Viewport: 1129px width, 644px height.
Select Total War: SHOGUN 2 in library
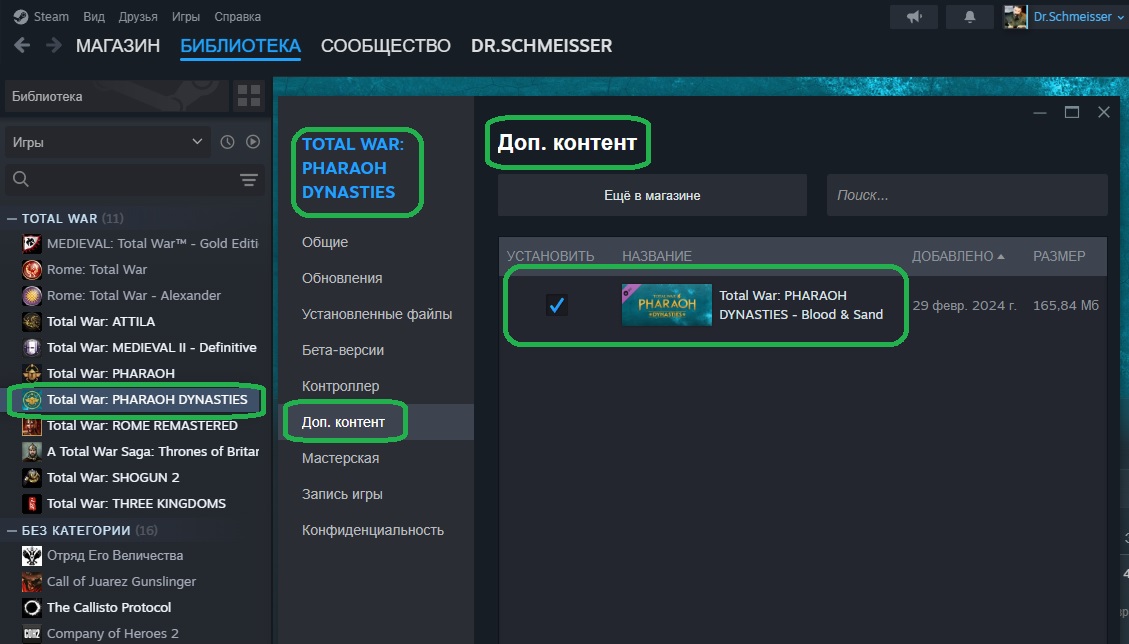pyautogui.click(x=113, y=478)
